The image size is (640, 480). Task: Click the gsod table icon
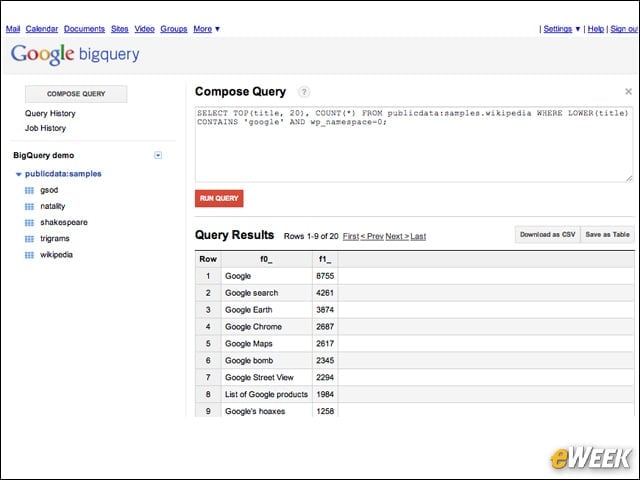tap(29, 190)
